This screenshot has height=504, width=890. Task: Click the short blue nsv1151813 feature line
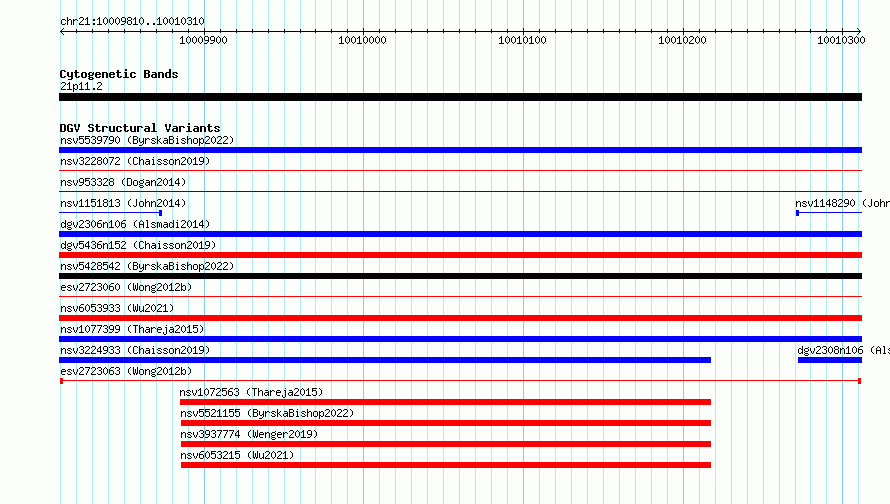[111, 213]
